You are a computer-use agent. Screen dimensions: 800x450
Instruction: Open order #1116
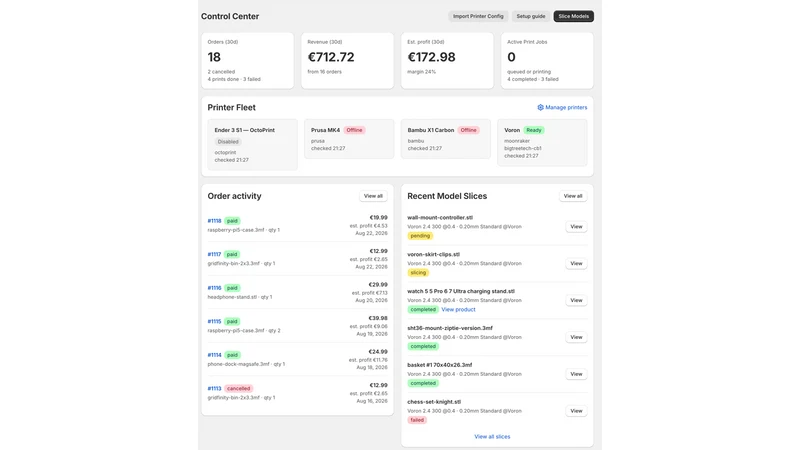coord(214,288)
